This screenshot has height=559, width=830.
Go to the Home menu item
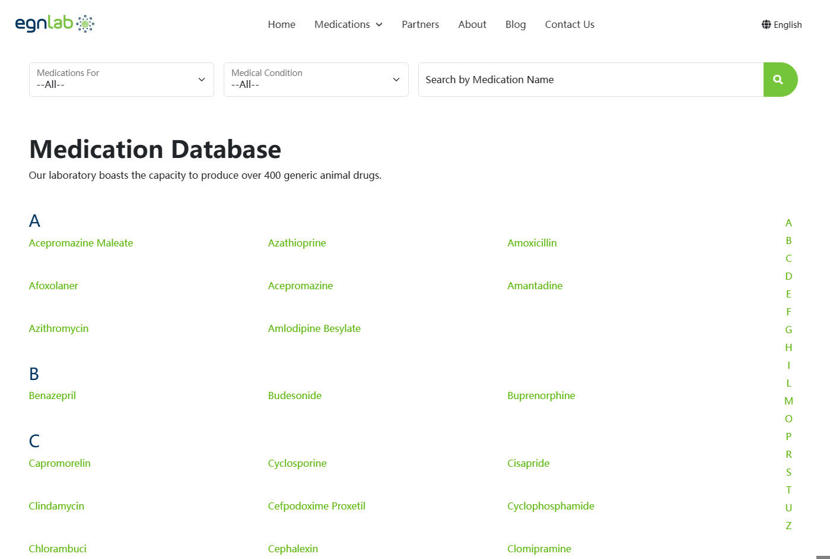tap(281, 25)
